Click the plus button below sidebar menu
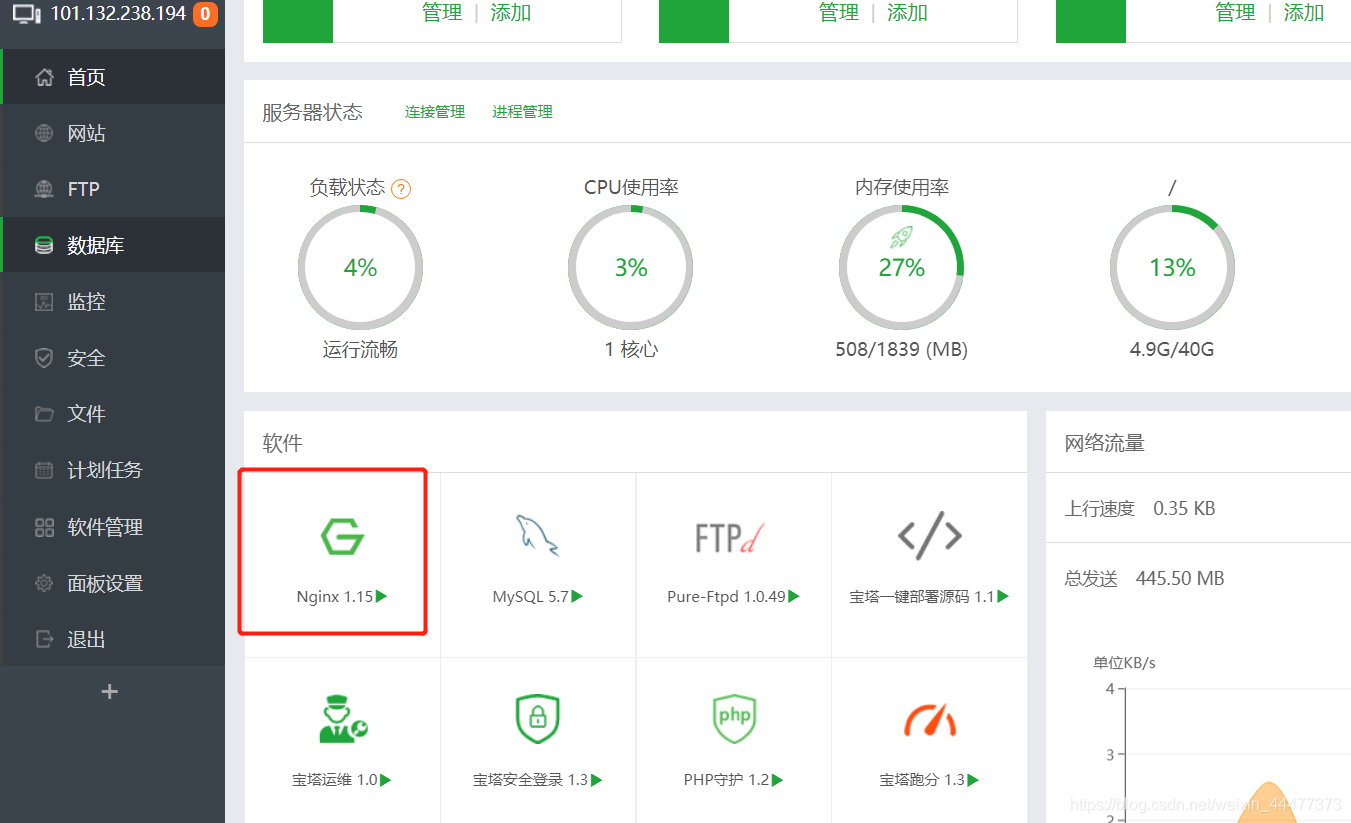 109,691
